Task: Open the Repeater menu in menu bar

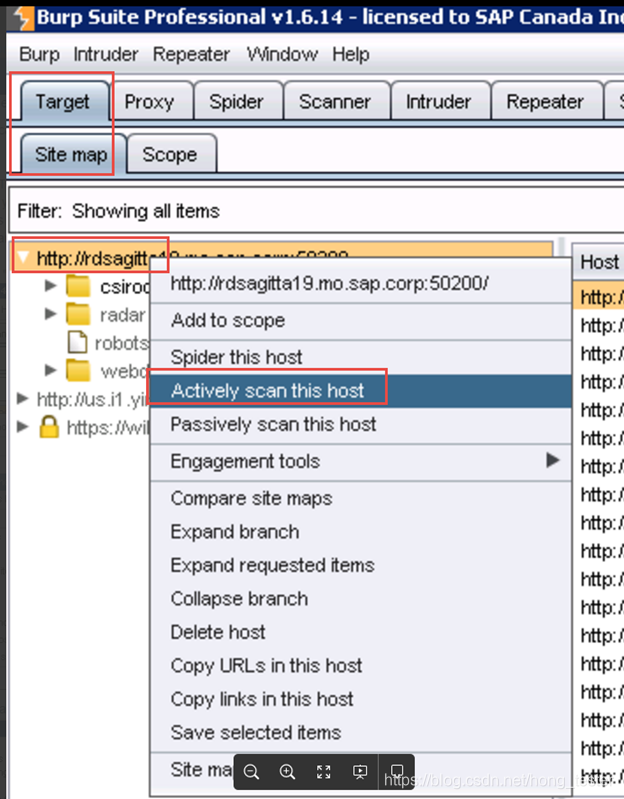Action: tap(191, 54)
